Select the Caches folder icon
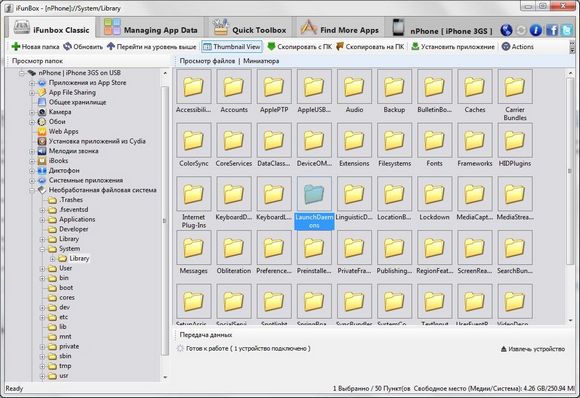The width and height of the screenshot is (580, 398). tap(475, 87)
